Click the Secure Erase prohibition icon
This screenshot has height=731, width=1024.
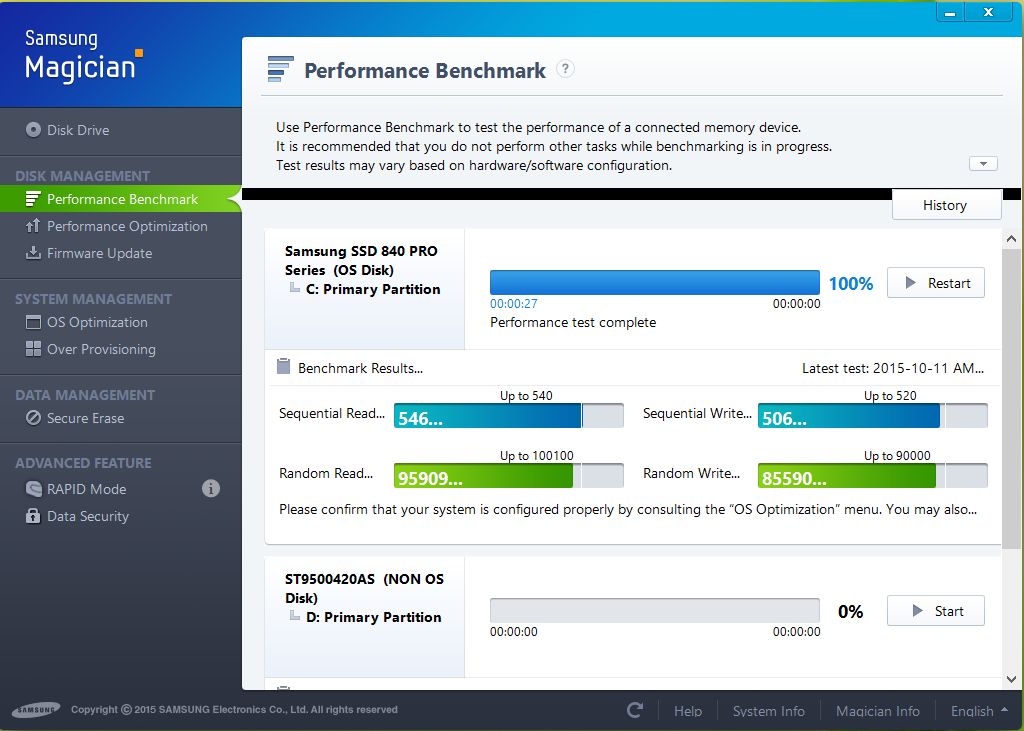click(33, 418)
